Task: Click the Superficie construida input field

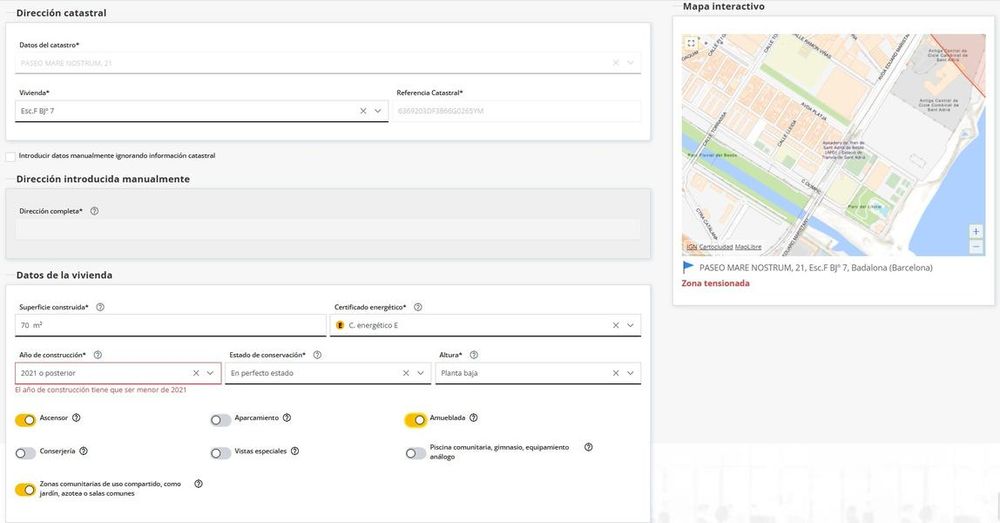Action: click(x=170, y=325)
